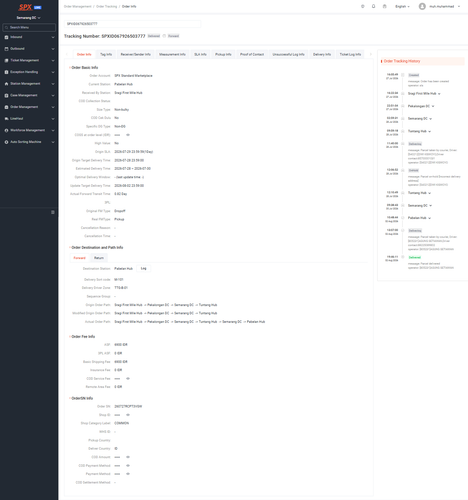Open the Ticket Log Info tab
The image size is (468, 500).
point(350,54)
